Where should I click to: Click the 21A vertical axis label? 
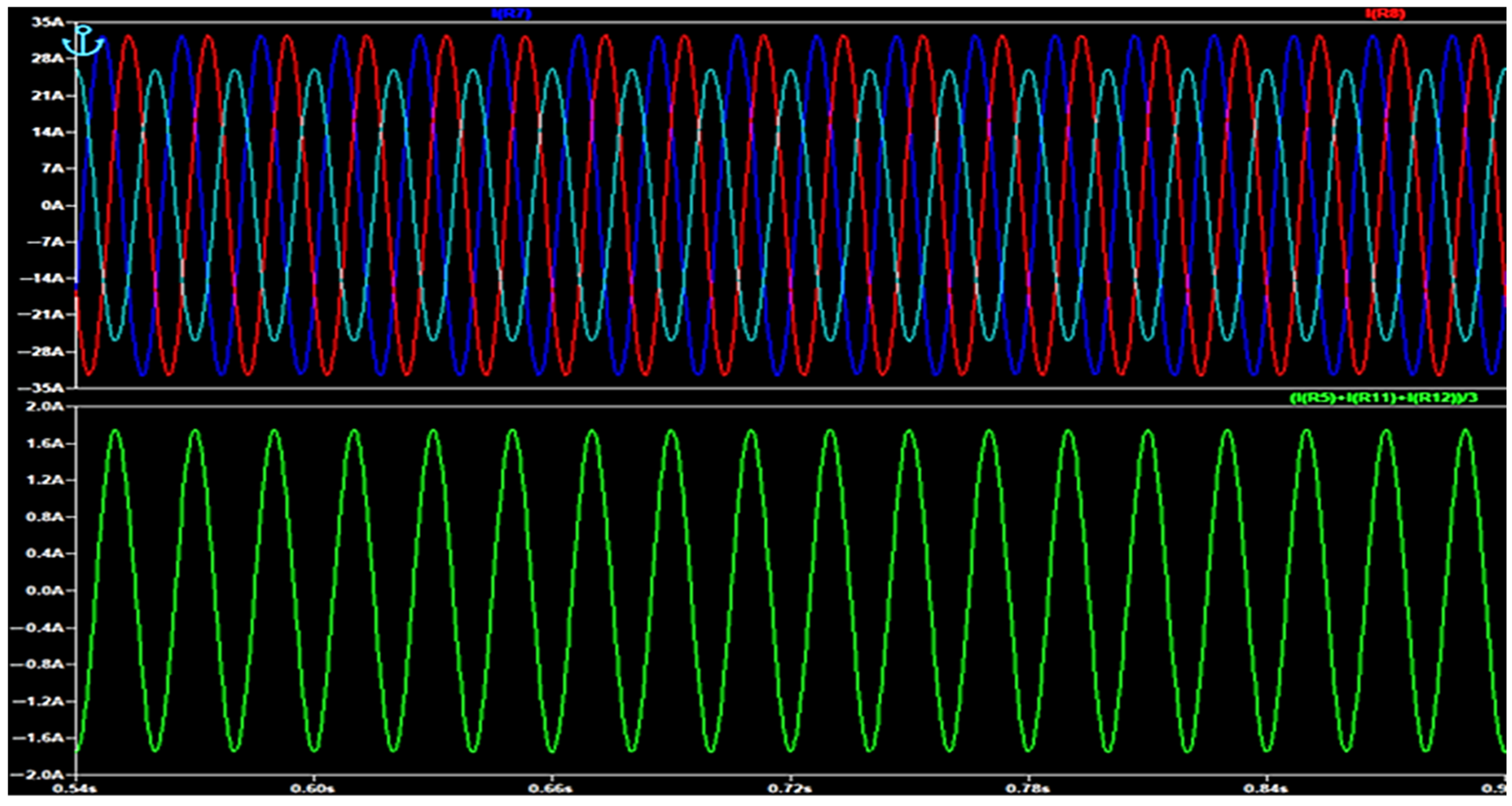pos(48,95)
